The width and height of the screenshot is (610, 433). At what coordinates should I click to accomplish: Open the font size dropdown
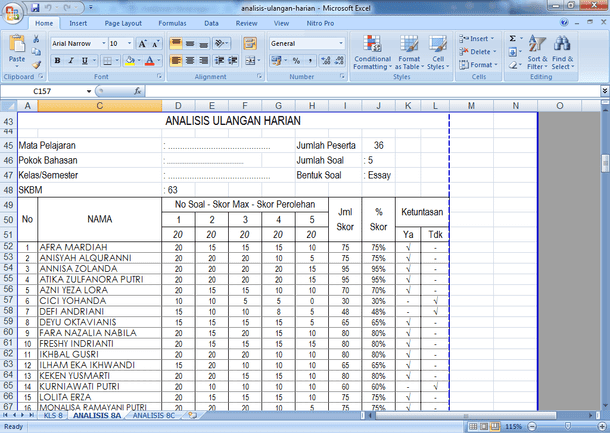[x=130, y=44]
